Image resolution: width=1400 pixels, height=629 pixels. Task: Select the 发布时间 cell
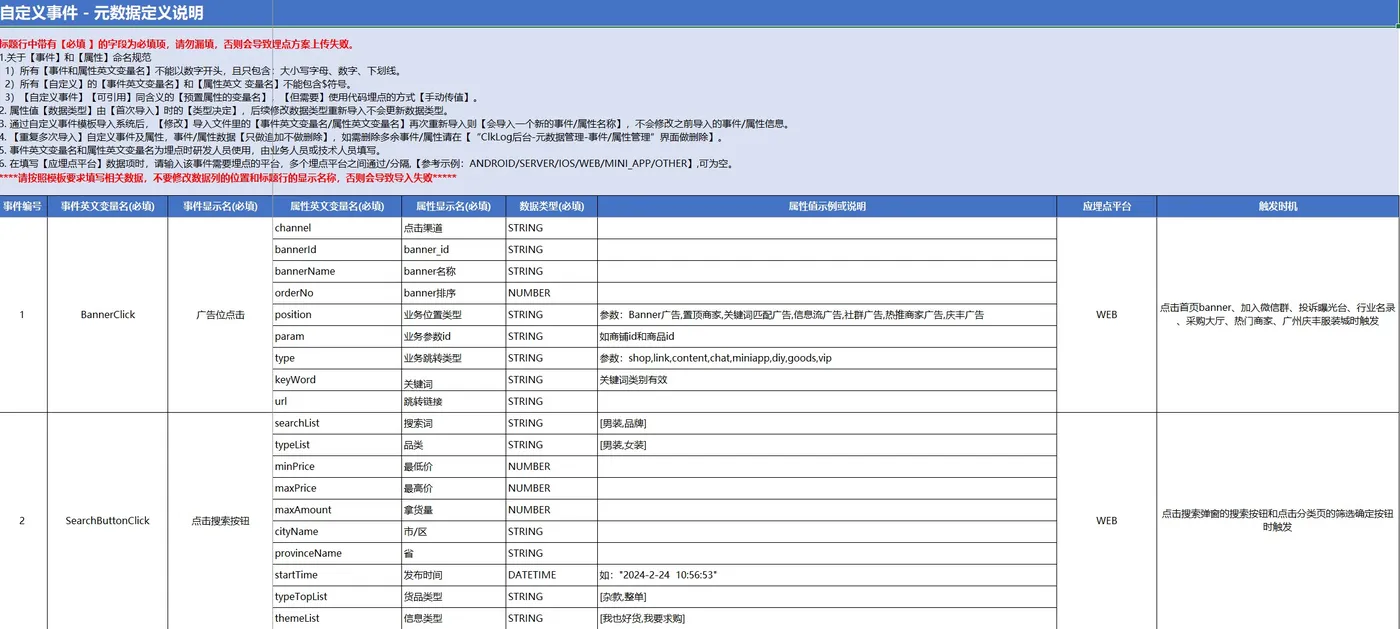point(453,575)
